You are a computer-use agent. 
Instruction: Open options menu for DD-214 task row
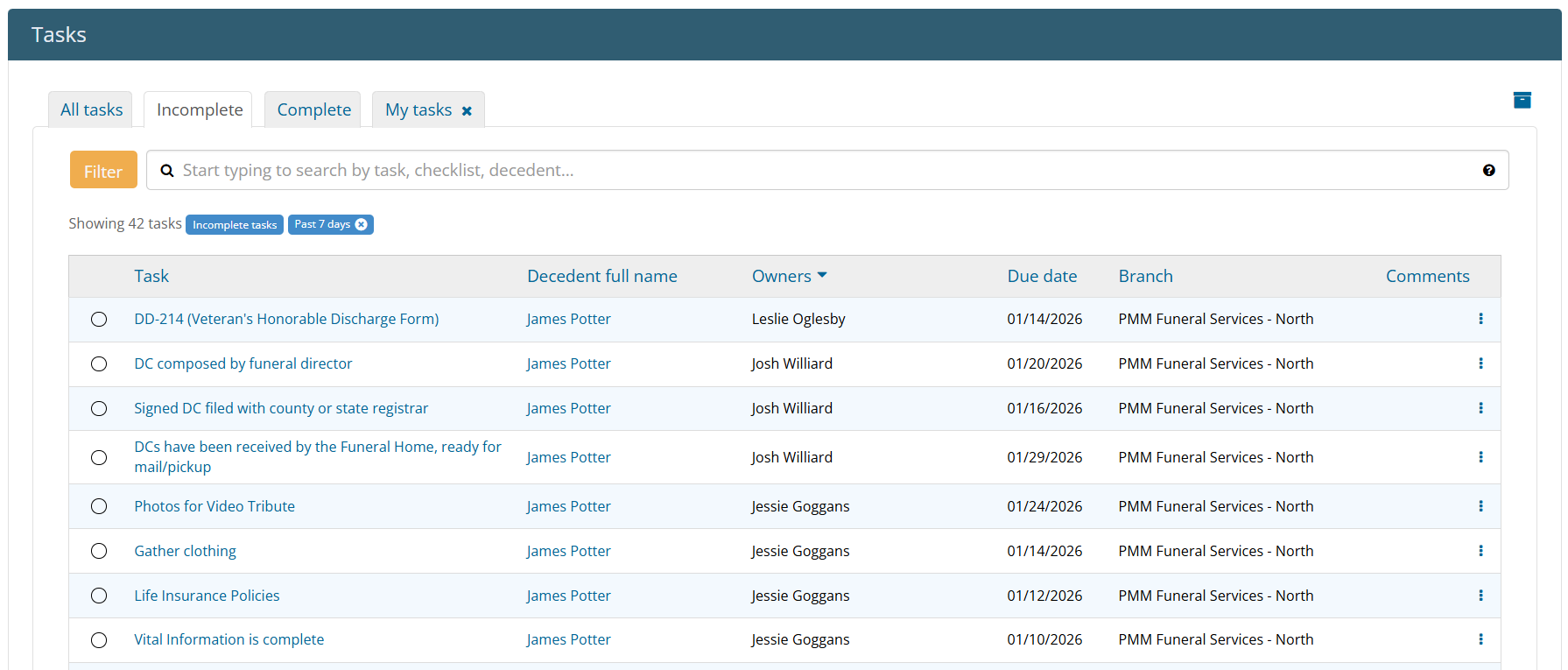1480,319
